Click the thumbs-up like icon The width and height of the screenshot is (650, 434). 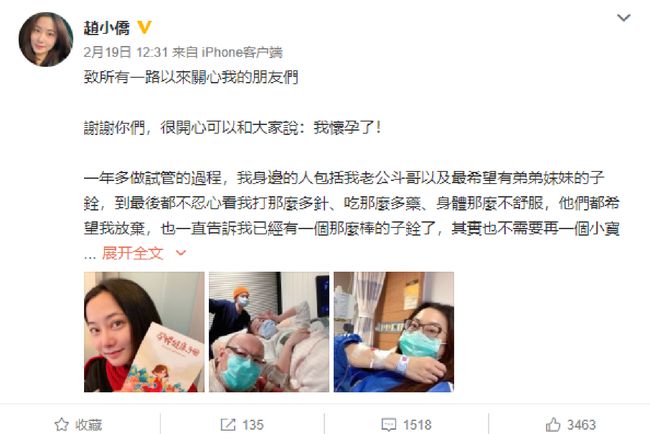553,424
